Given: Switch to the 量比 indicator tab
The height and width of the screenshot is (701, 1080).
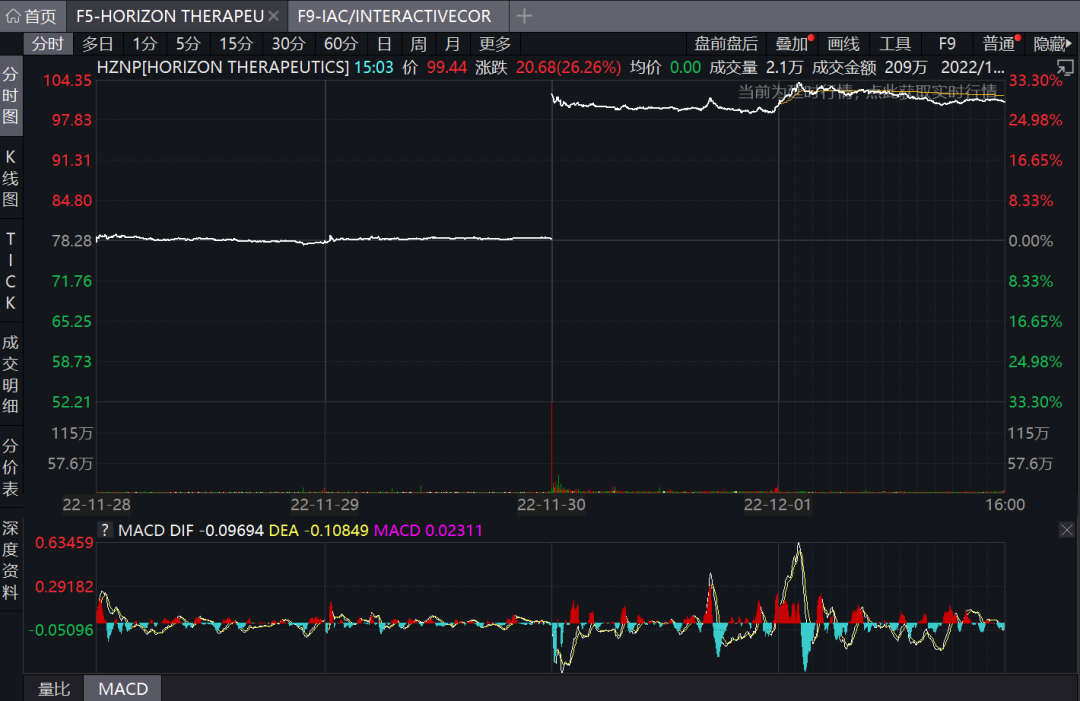Looking at the screenshot, I should (x=54, y=689).
